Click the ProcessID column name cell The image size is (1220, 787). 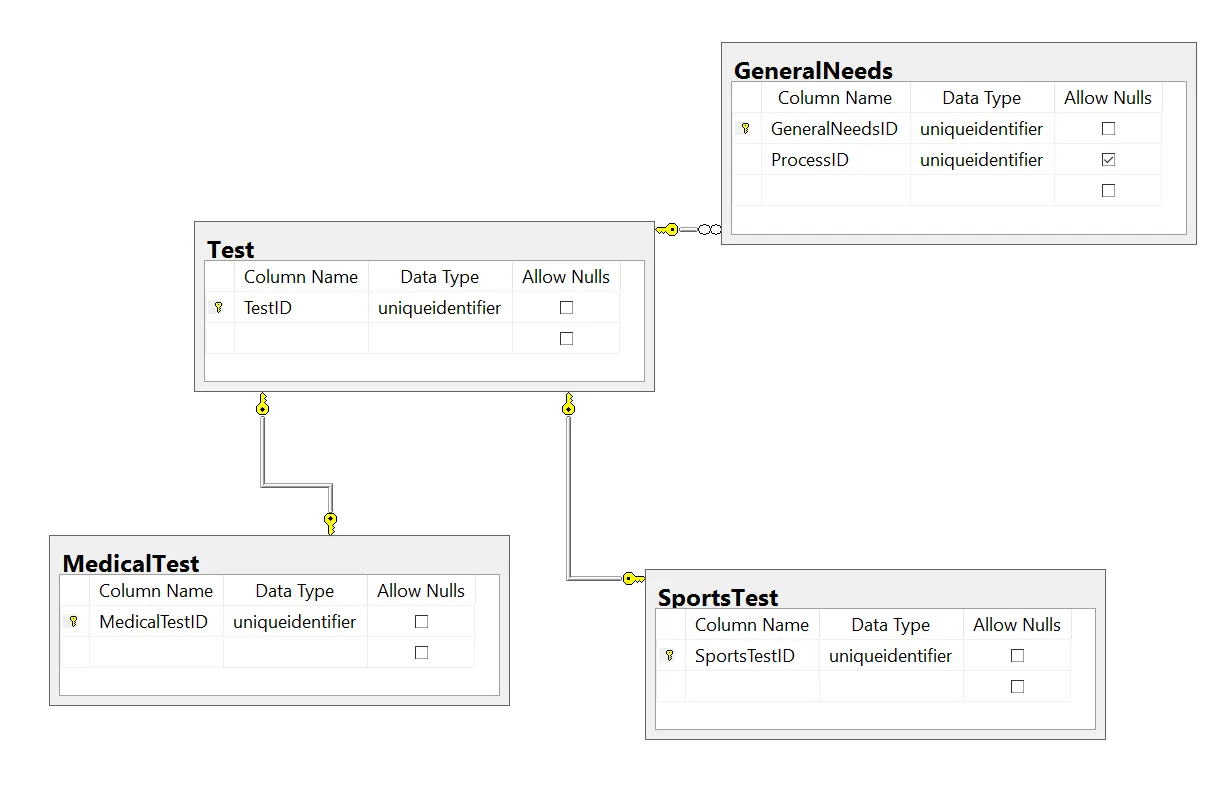click(x=836, y=160)
